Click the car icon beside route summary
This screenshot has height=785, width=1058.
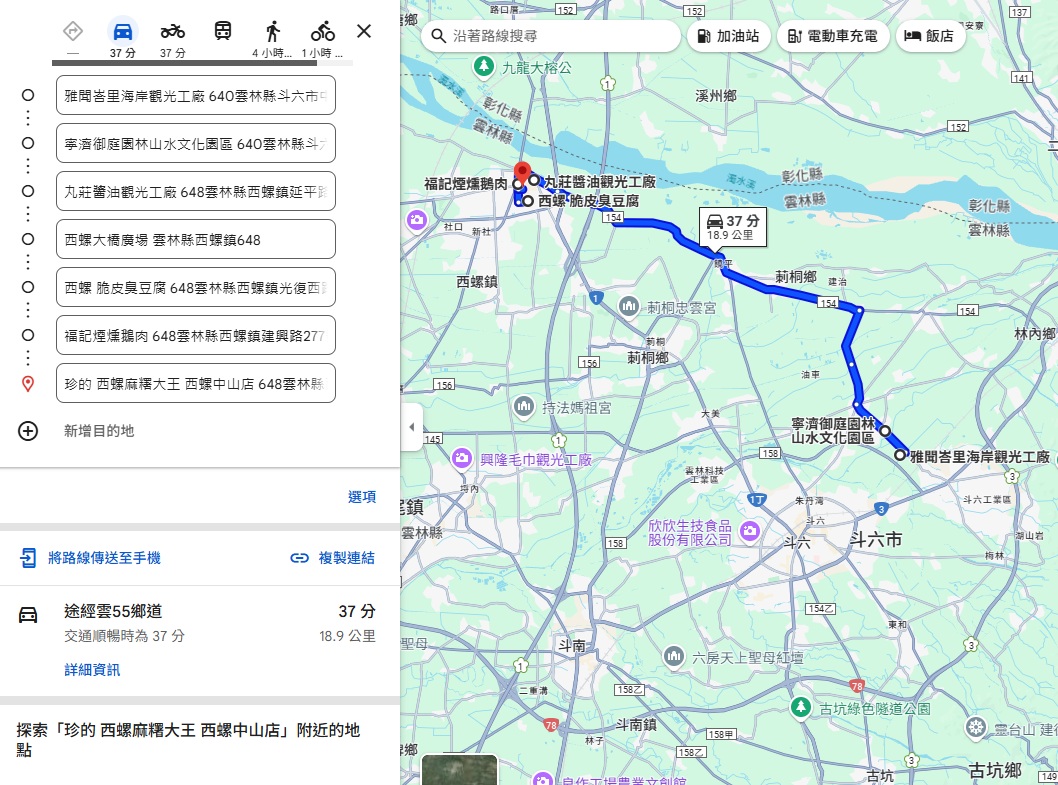[28, 614]
